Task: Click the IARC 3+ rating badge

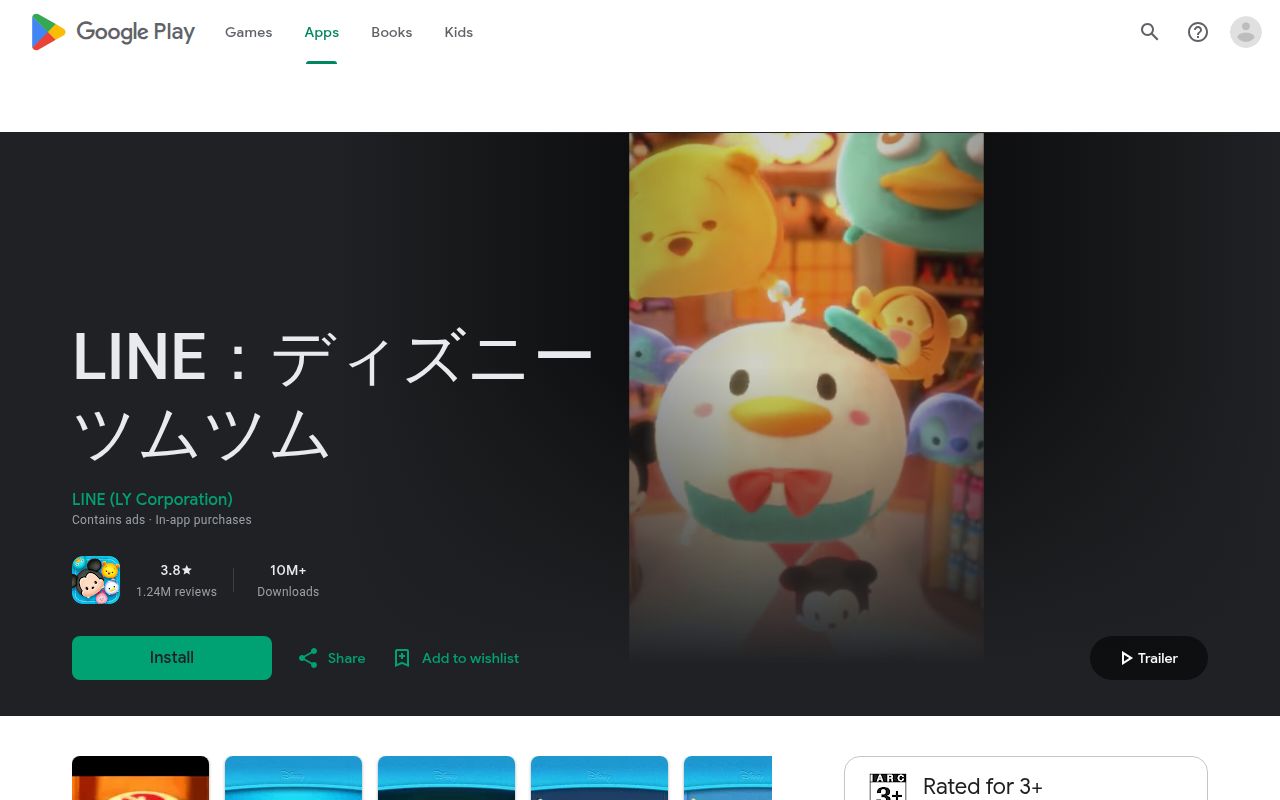Action: tap(888, 787)
